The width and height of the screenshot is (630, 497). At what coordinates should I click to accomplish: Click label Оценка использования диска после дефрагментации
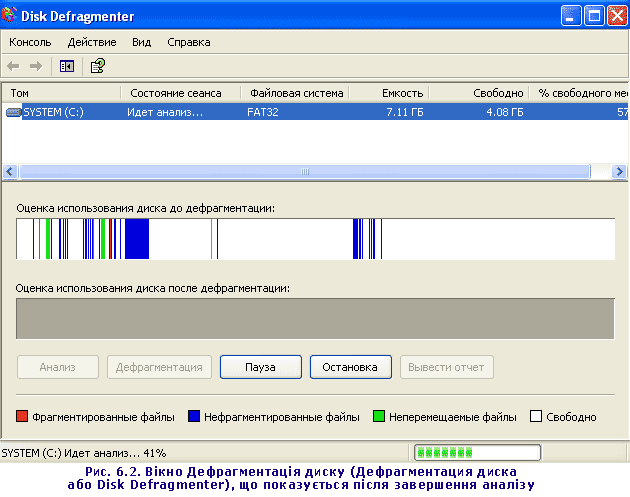point(153,288)
